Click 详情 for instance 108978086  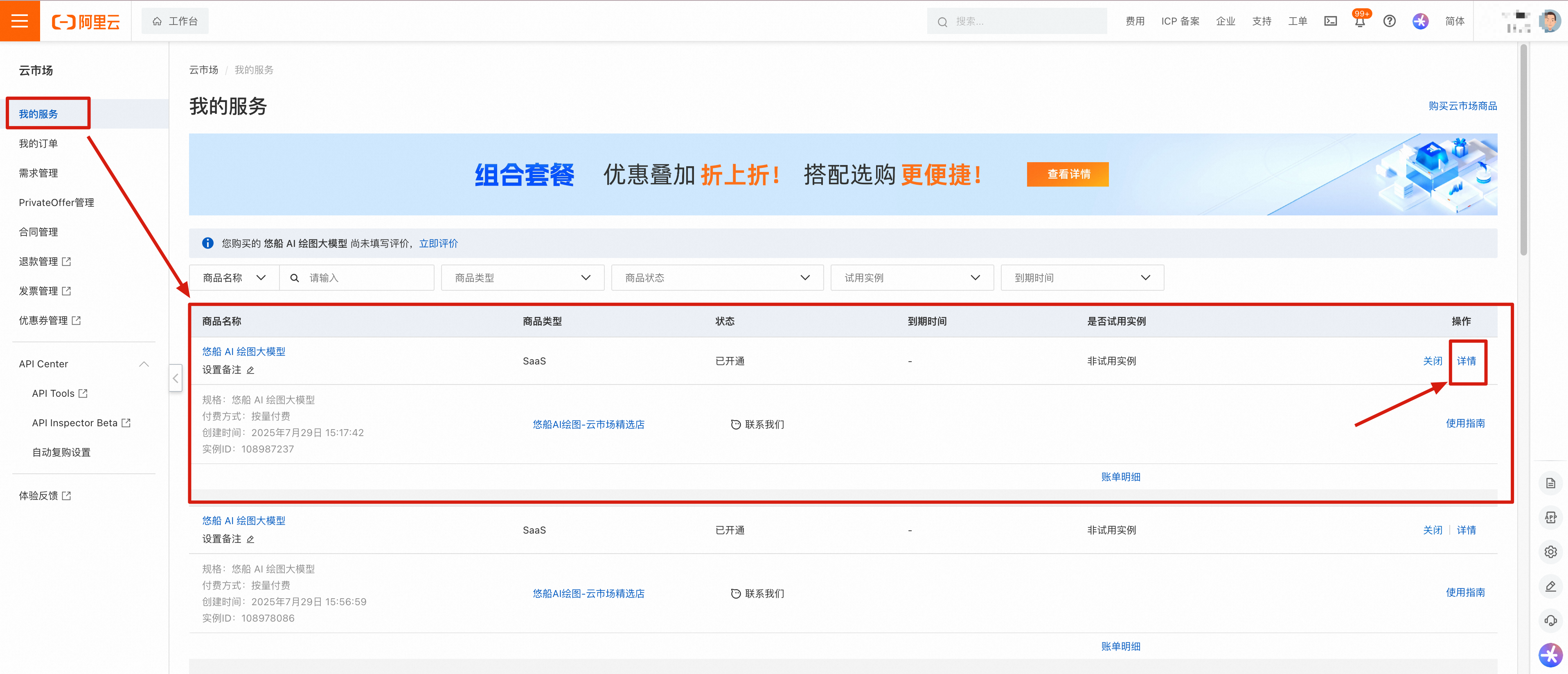point(1467,530)
